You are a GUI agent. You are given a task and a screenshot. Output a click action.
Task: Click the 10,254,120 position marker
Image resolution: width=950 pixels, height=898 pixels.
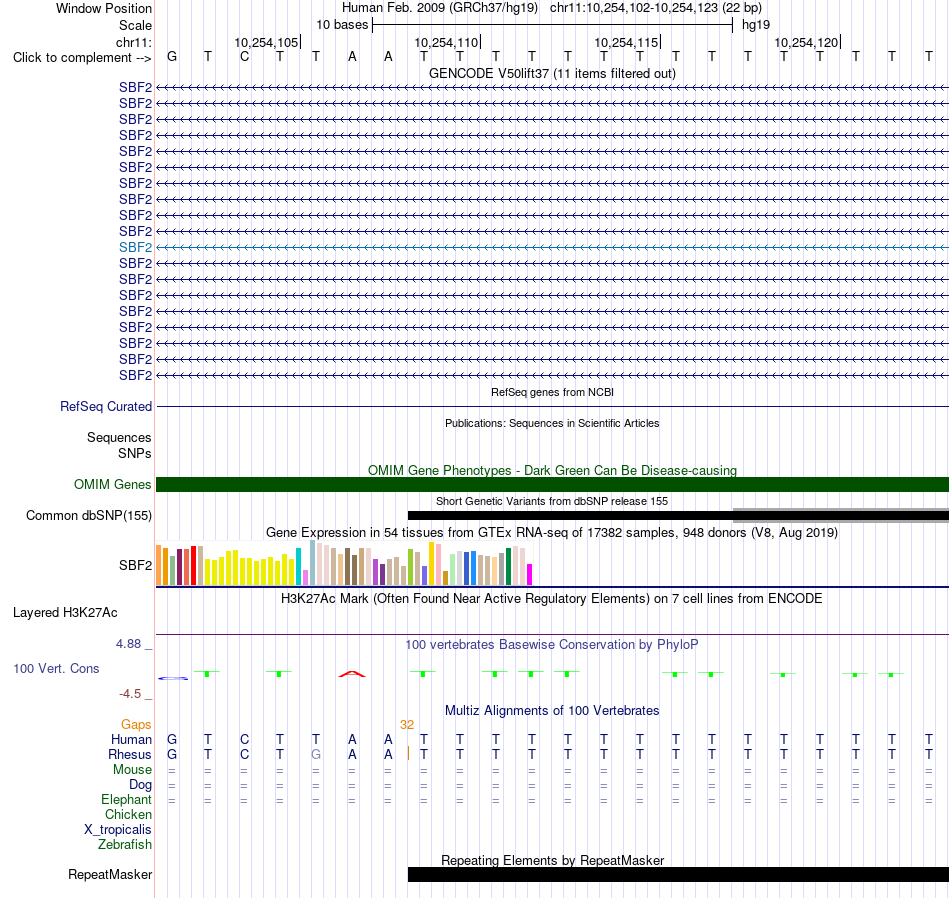[806, 42]
